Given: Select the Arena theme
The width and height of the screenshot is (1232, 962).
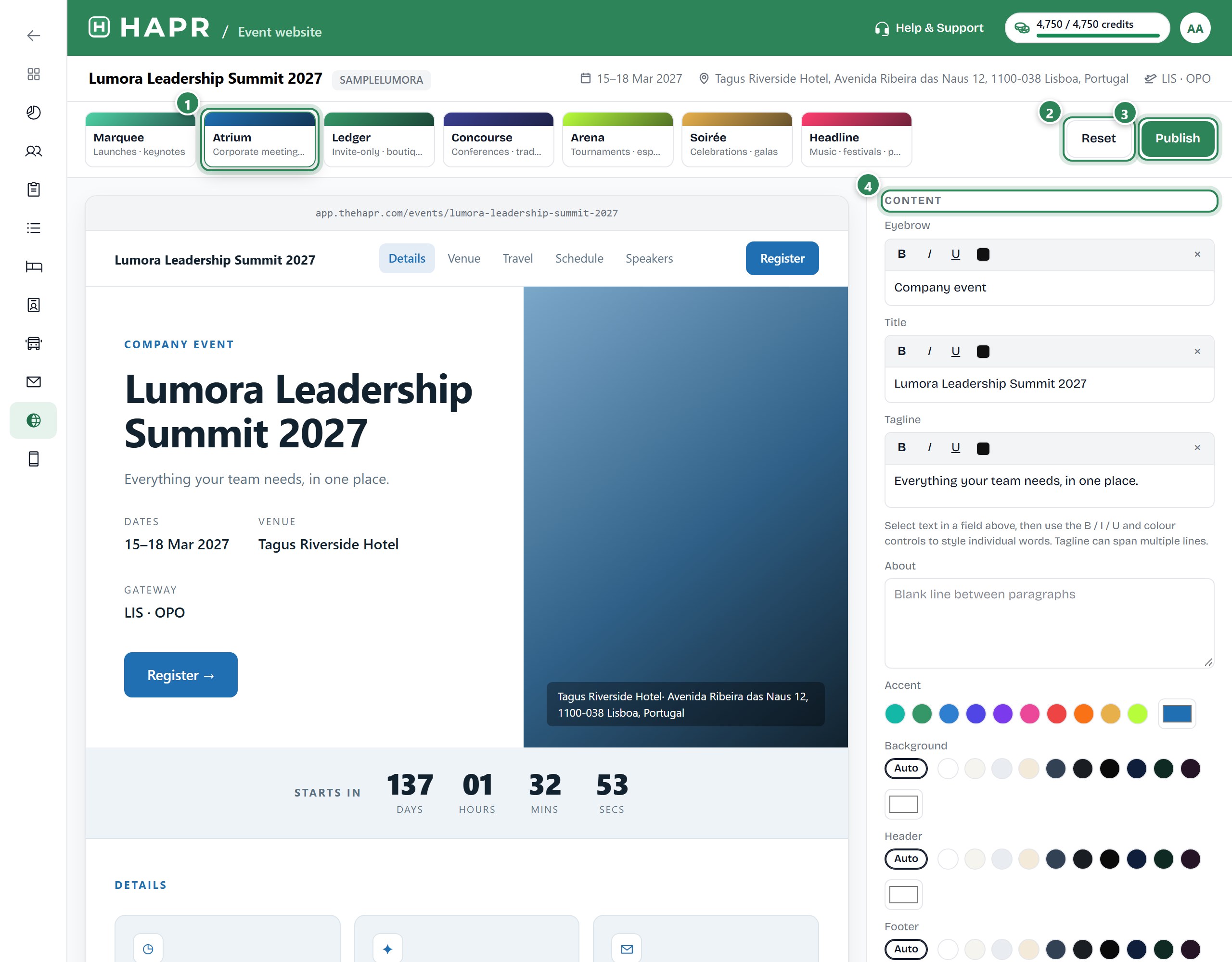Looking at the screenshot, I should coord(618,139).
